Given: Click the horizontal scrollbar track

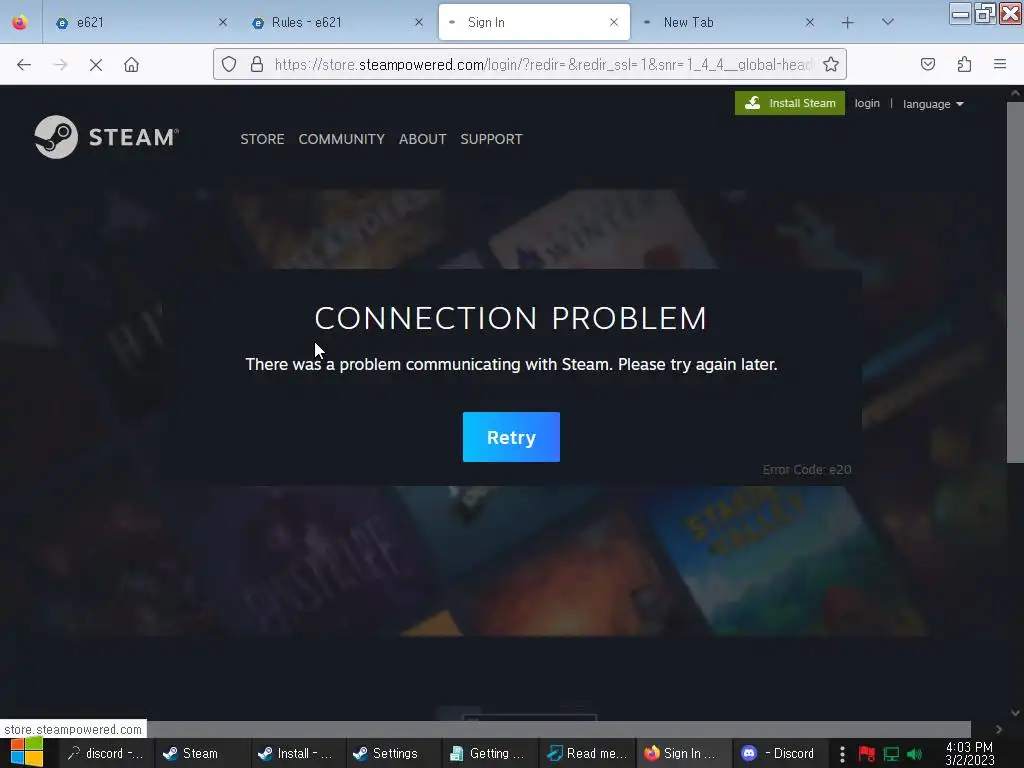Looking at the screenshot, I should click(559, 729).
